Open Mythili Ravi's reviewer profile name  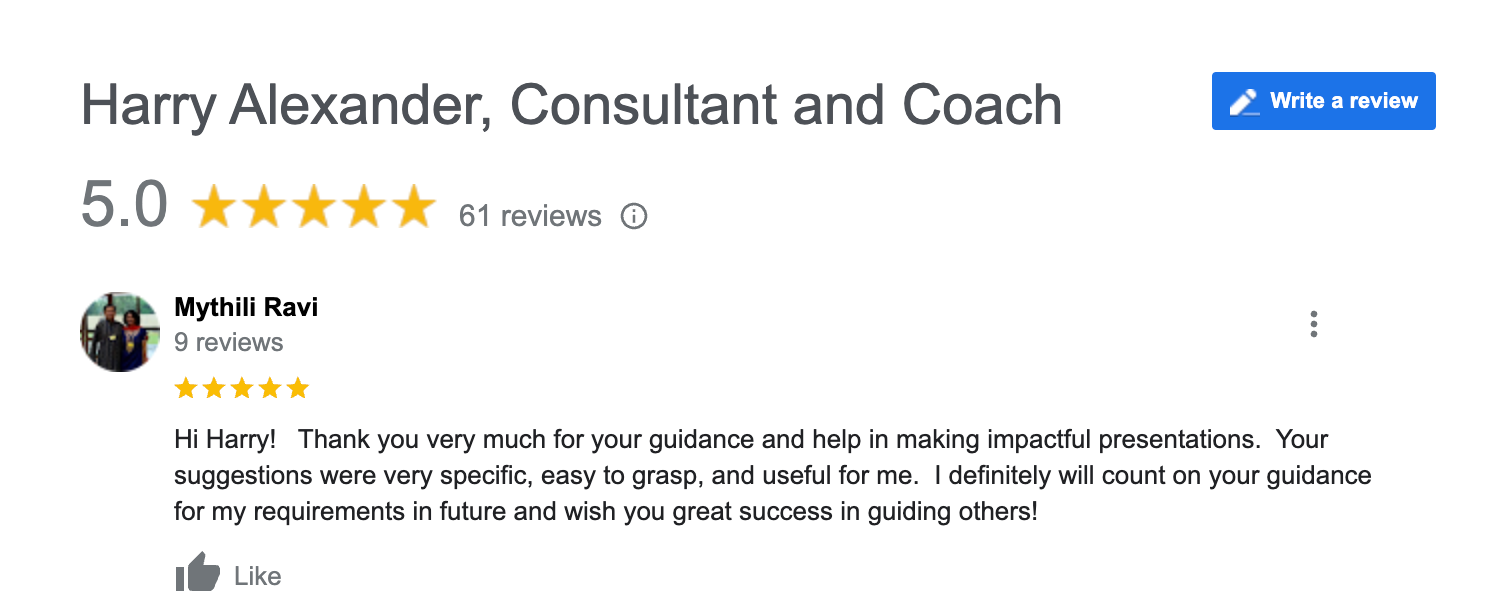(x=246, y=307)
